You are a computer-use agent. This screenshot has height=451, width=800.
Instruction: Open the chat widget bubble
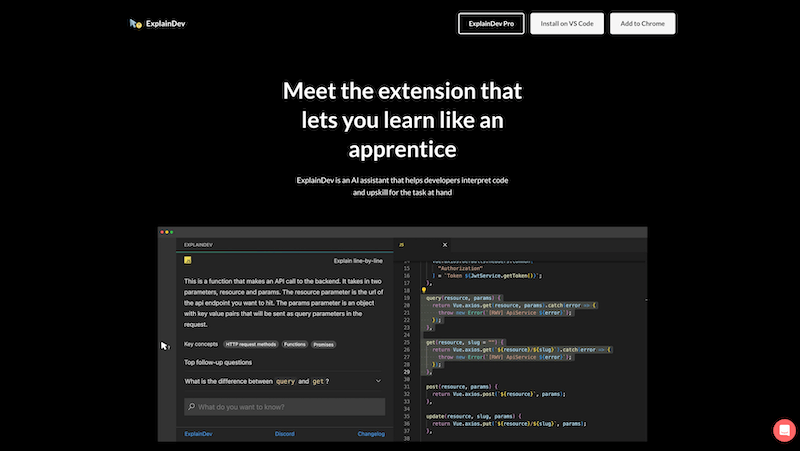click(x=783, y=429)
